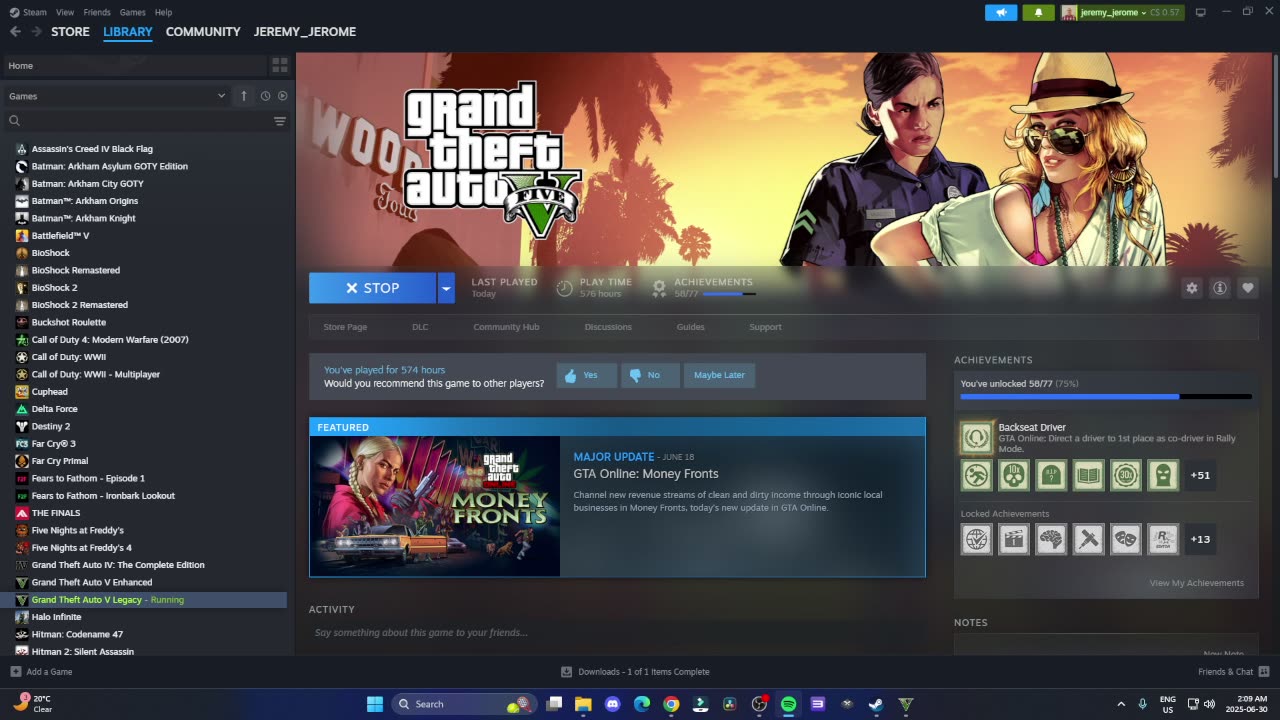1280x720 pixels.
Task: Go forward with the navigation arrow
Action: coord(36,32)
